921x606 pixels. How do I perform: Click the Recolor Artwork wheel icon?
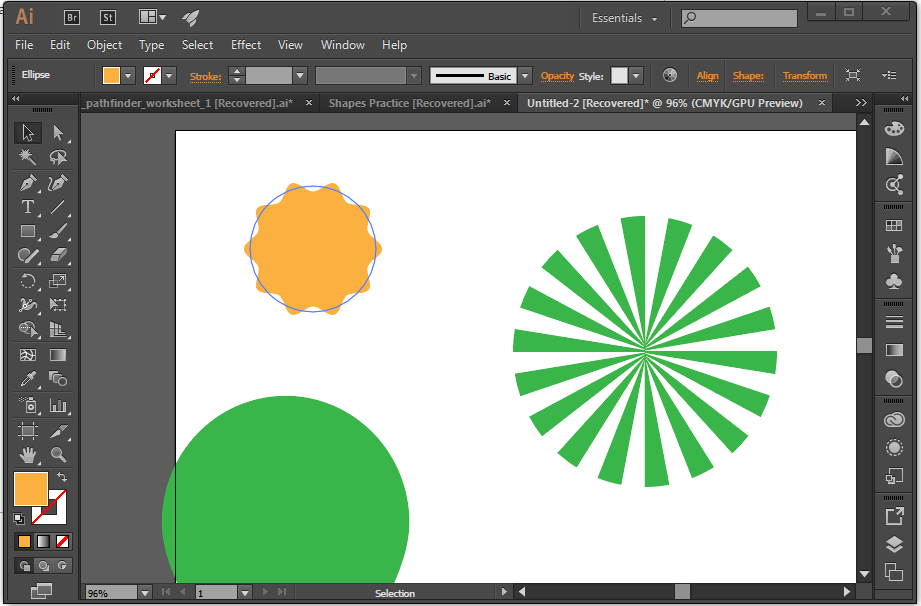(670, 75)
